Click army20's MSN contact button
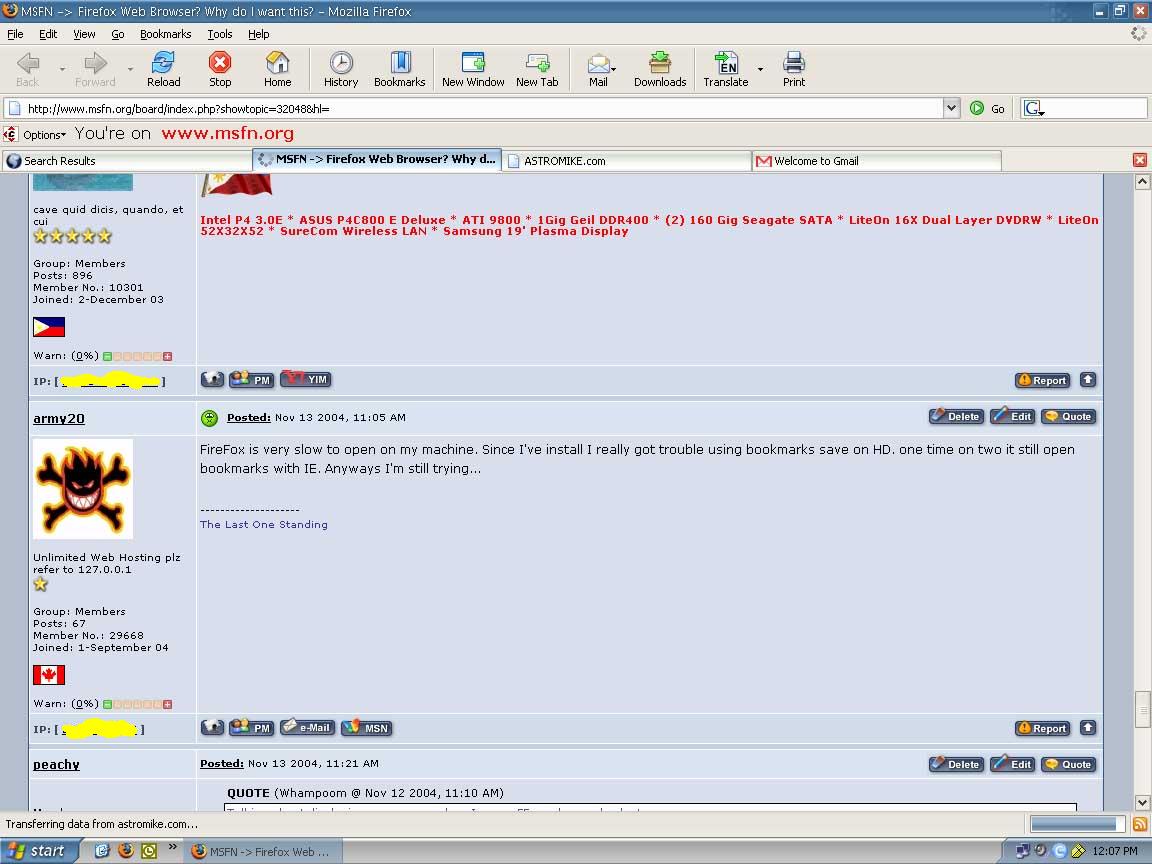Viewport: 1152px width, 864px height. (x=367, y=727)
